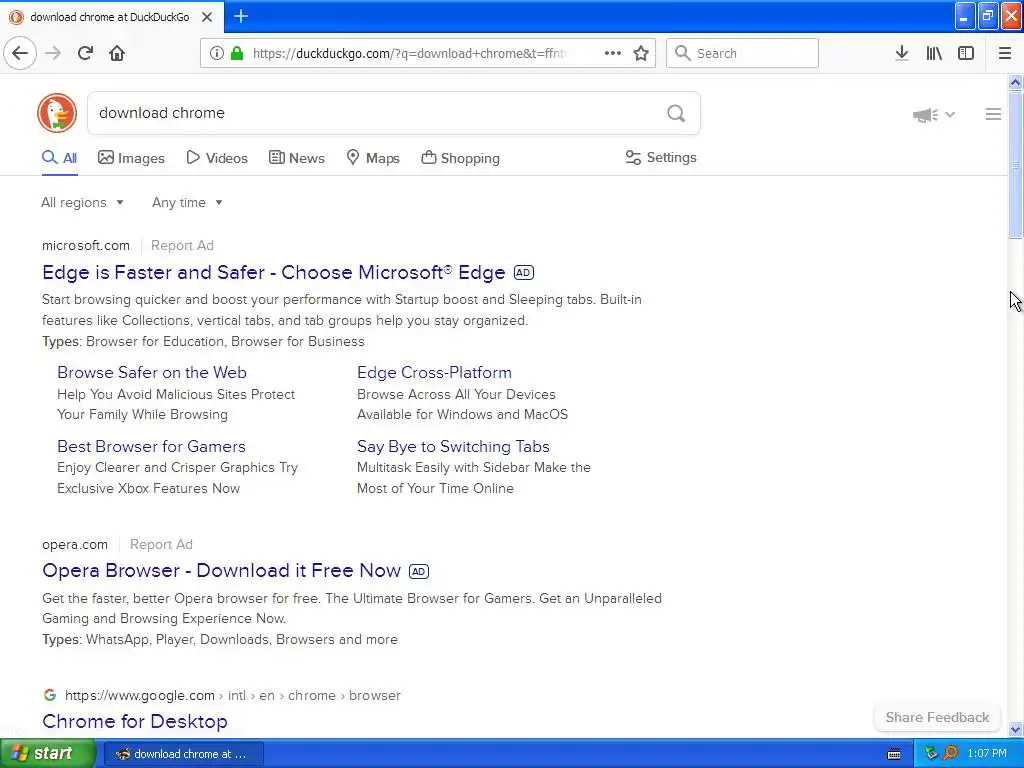Click the duckduckgo.com URL in address bar
The width and height of the screenshot is (1024, 768).
pyautogui.click(x=410, y=54)
